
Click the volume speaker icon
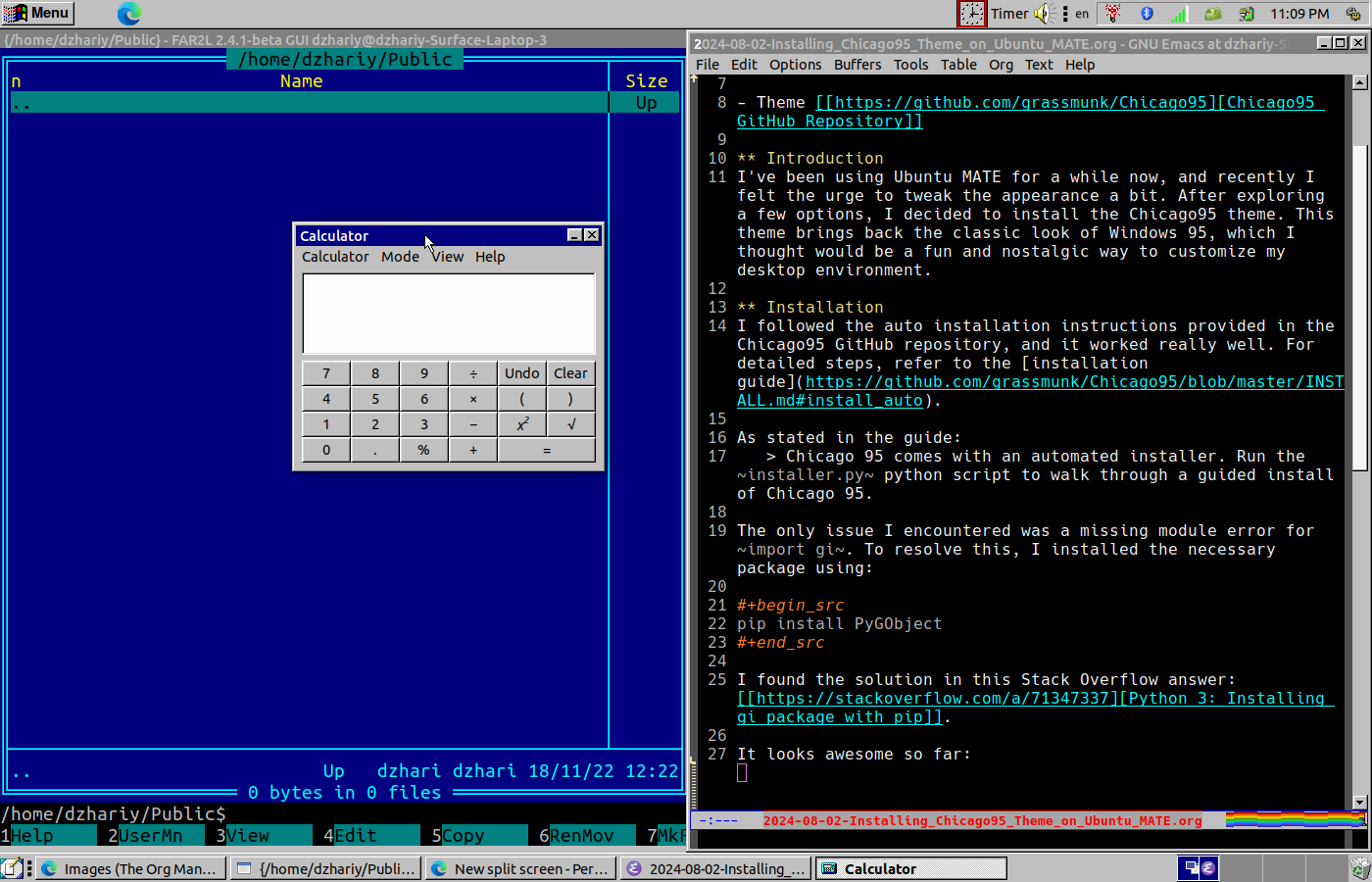click(1042, 14)
